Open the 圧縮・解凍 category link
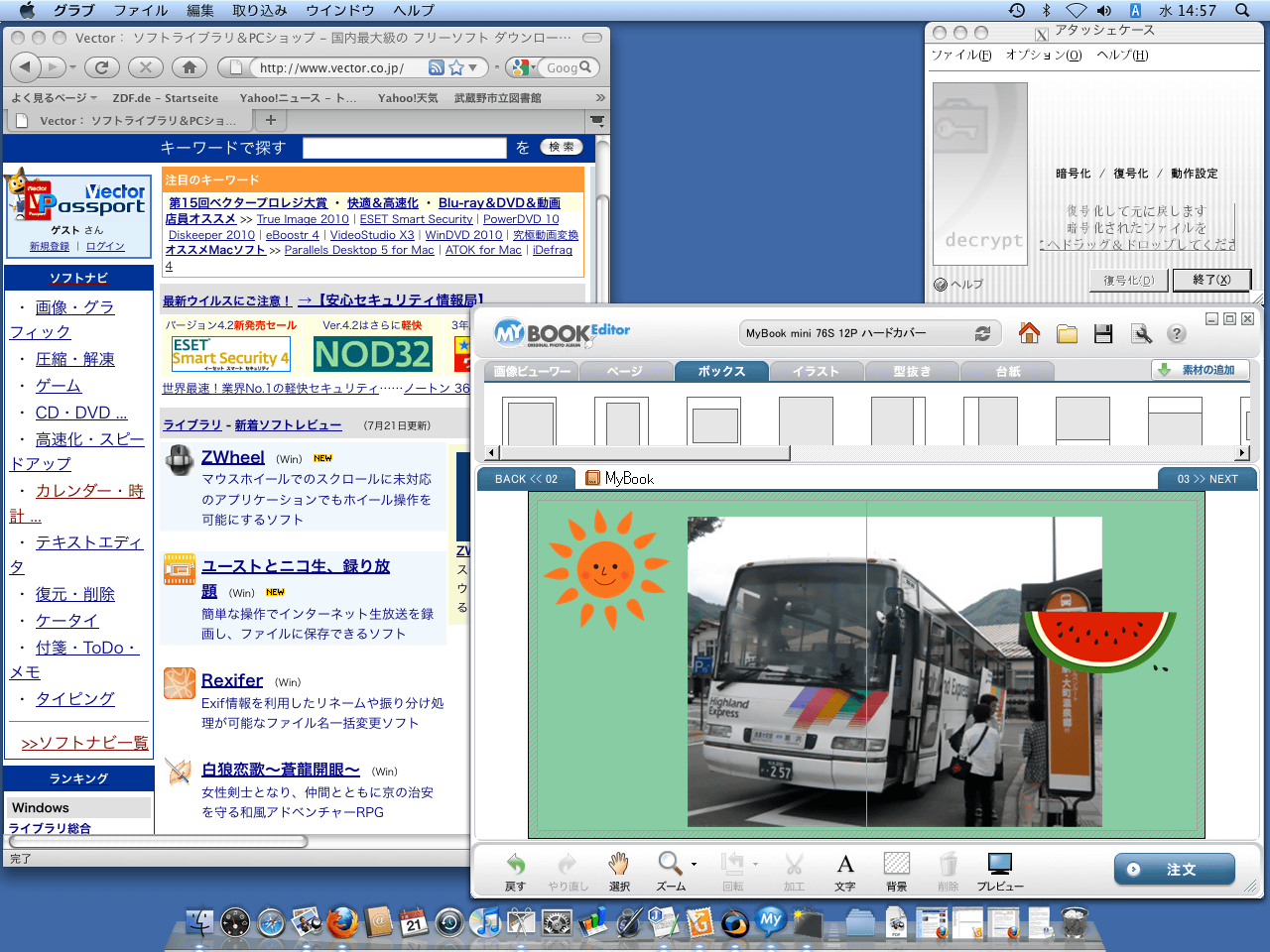This screenshot has width=1270, height=952. coord(75,359)
